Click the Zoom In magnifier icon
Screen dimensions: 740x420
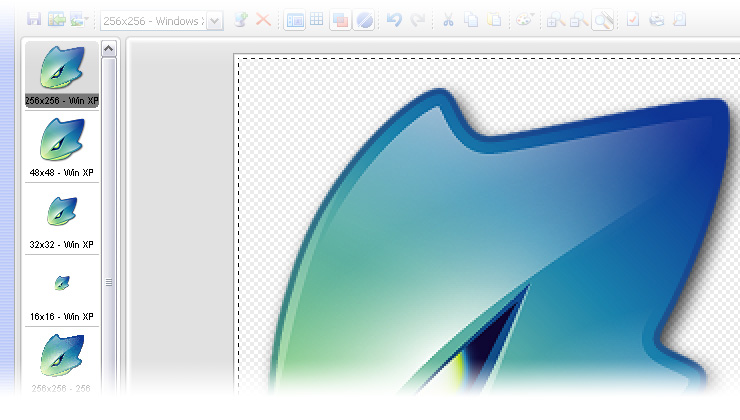click(556, 20)
